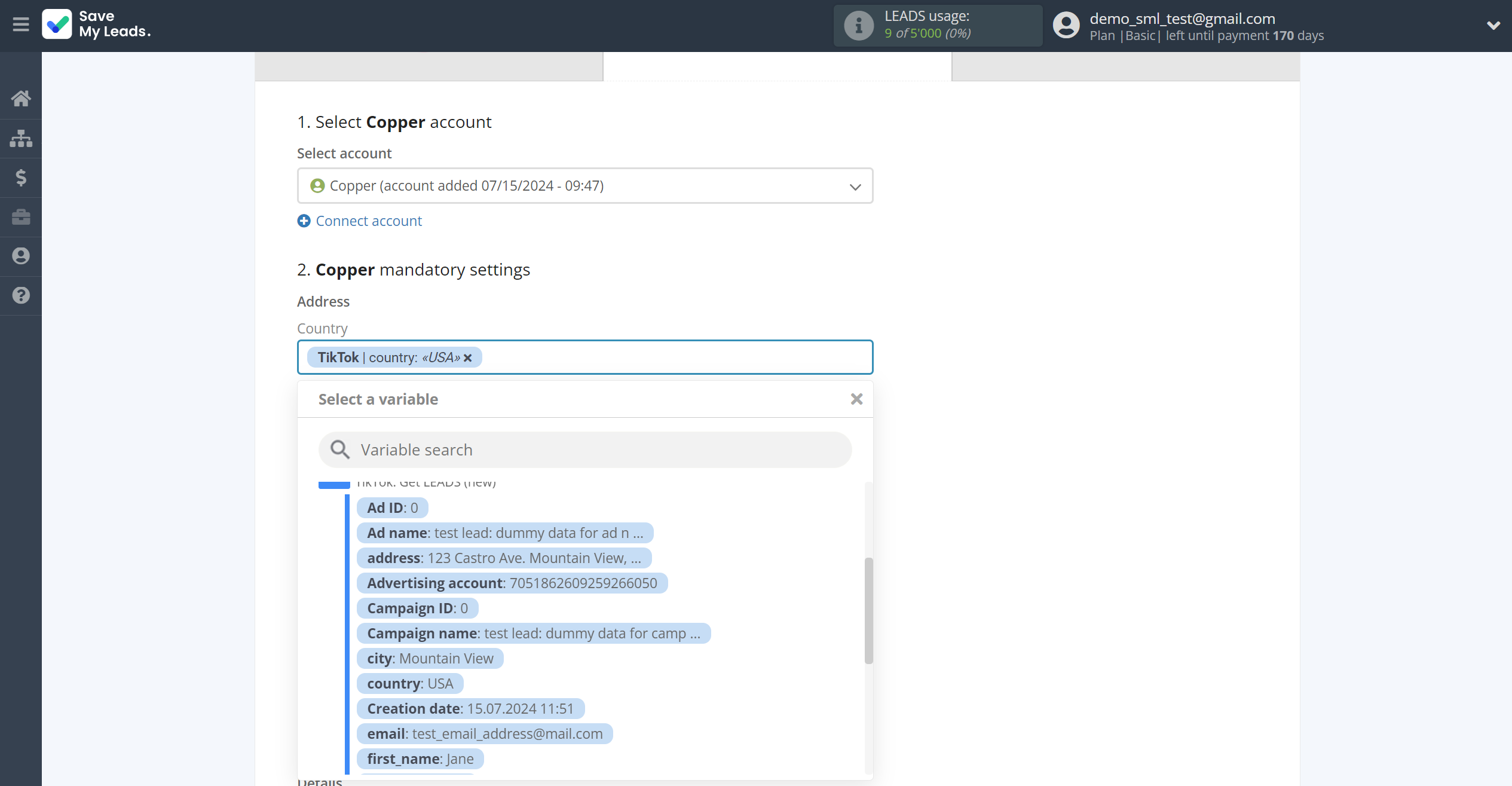This screenshot has height=786, width=1512.
Task: Click the Variable search field
Action: coord(585,450)
